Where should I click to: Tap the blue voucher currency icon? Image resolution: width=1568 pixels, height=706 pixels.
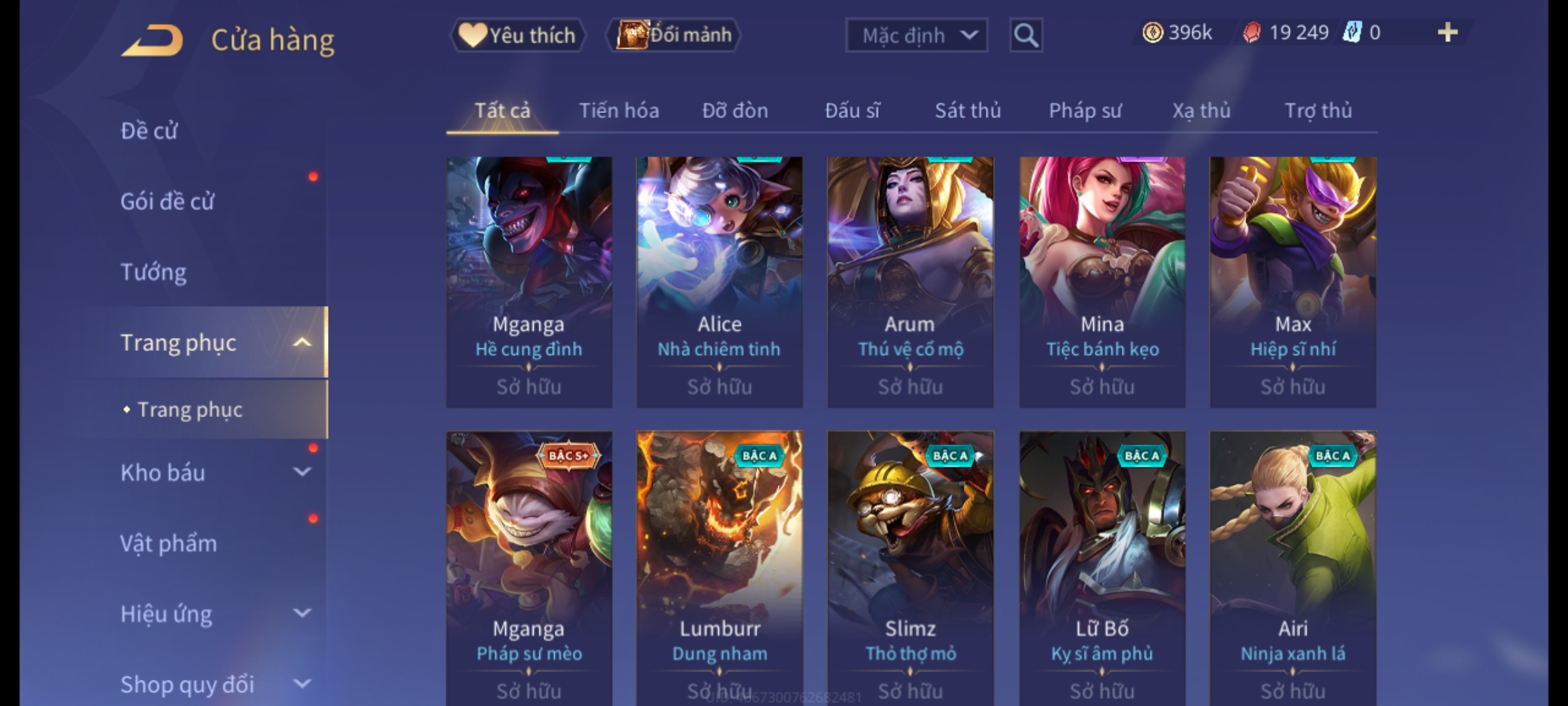click(1351, 33)
